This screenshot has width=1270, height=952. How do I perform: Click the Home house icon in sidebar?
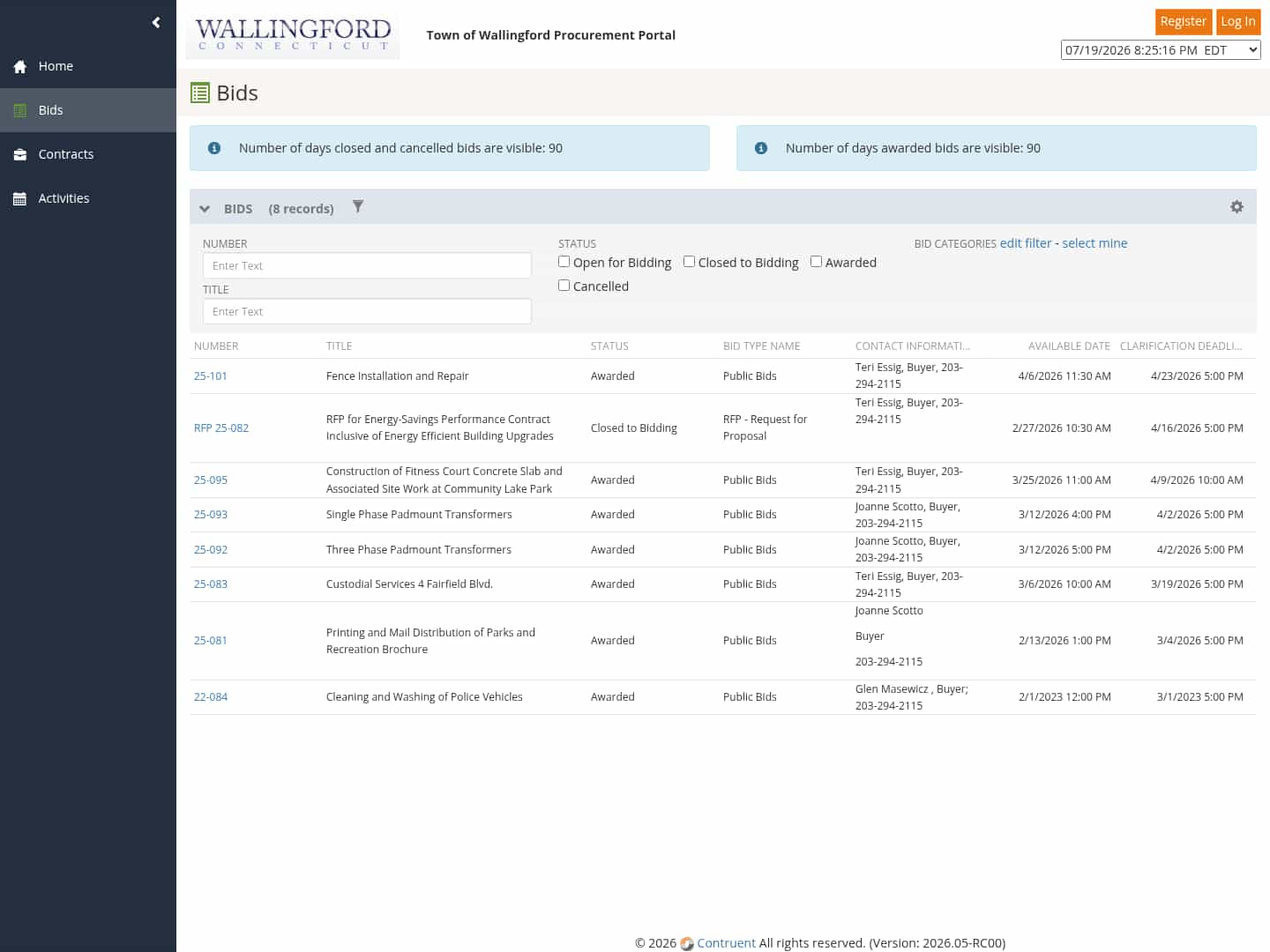(x=20, y=66)
